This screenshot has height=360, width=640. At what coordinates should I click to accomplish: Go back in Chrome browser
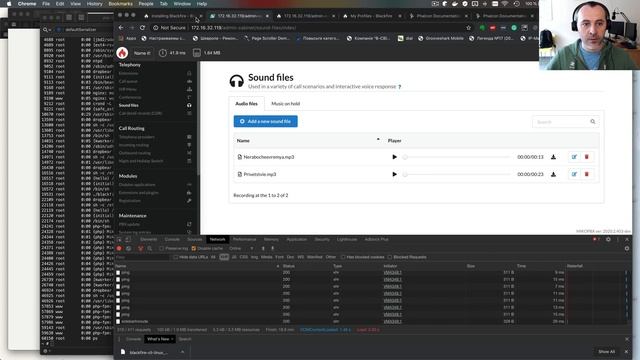coord(121,28)
